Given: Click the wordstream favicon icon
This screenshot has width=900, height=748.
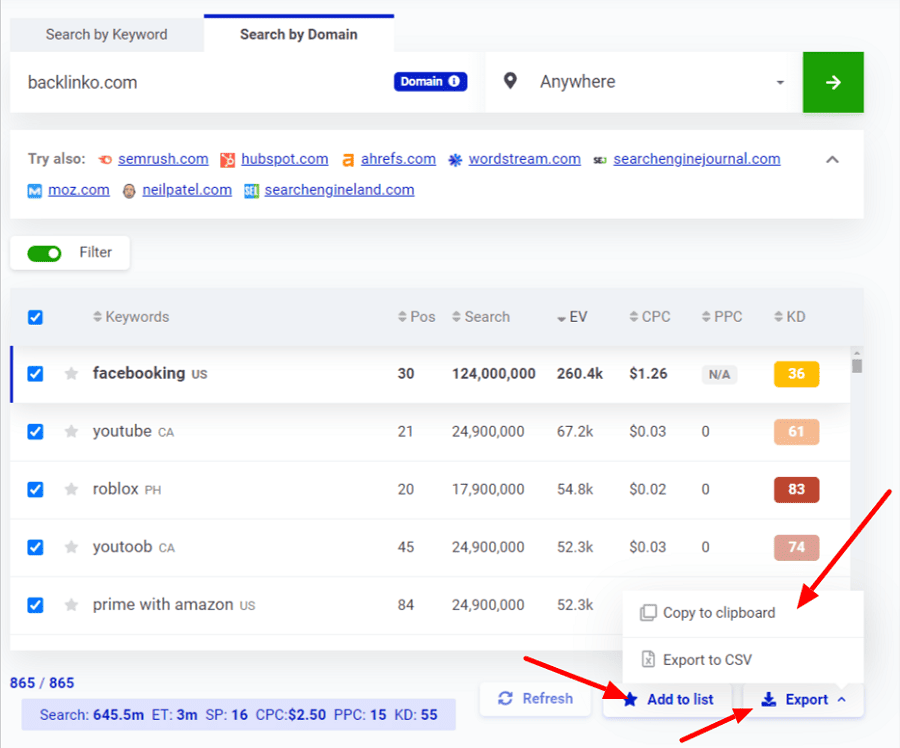Looking at the screenshot, I should (x=455, y=160).
